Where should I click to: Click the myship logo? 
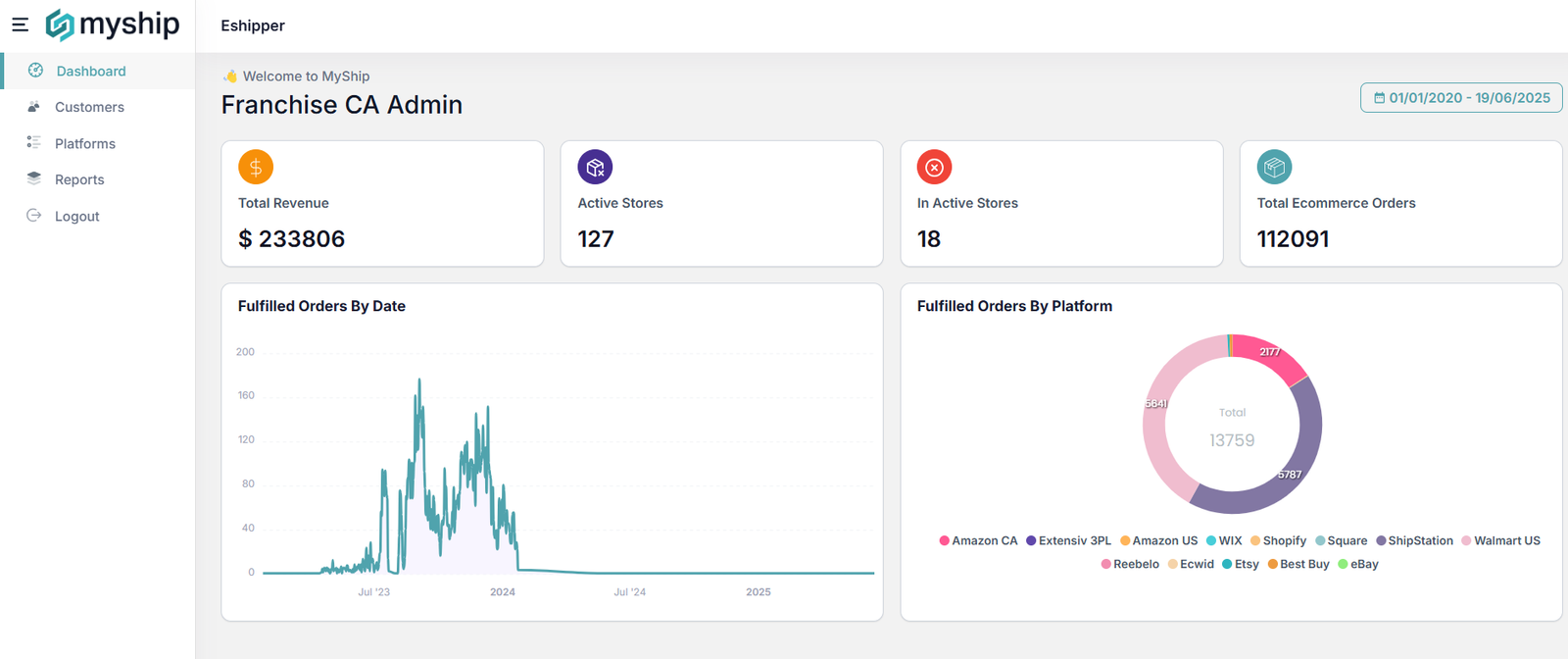click(x=113, y=25)
